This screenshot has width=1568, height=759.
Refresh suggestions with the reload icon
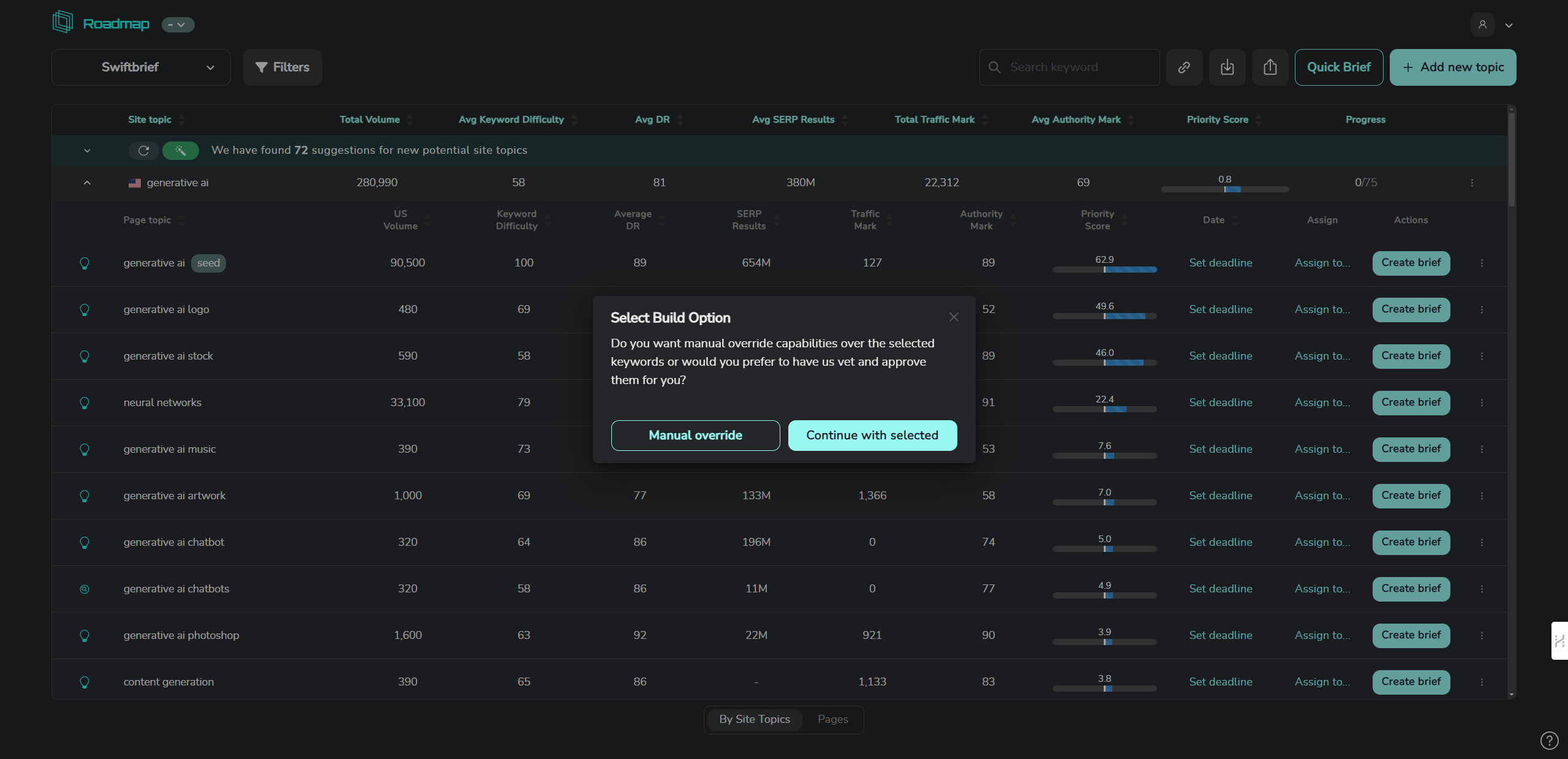coord(143,150)
